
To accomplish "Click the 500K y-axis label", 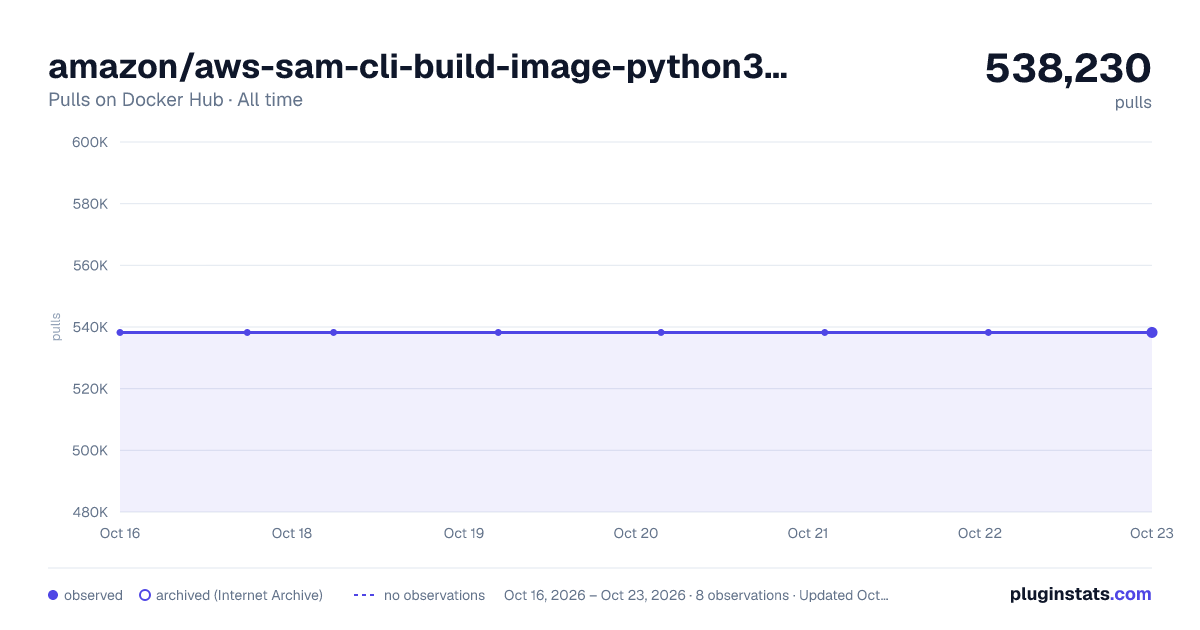I will click(x=90, y=450).
